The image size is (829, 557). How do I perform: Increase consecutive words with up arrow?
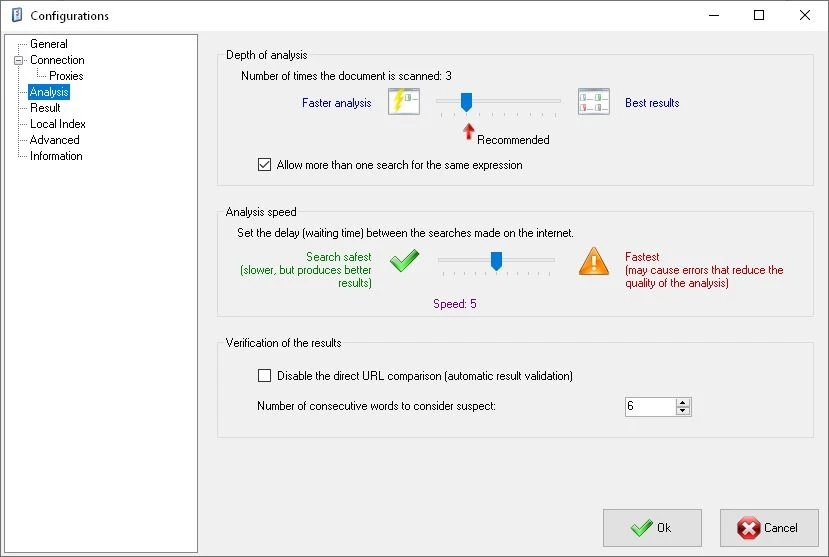(683, 403)
